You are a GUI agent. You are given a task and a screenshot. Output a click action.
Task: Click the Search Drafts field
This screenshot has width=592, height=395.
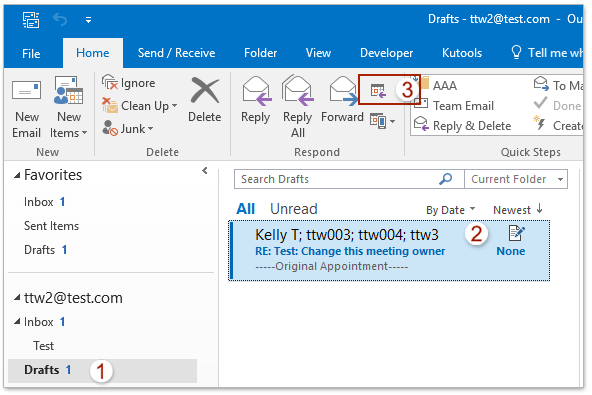[336, 179]
